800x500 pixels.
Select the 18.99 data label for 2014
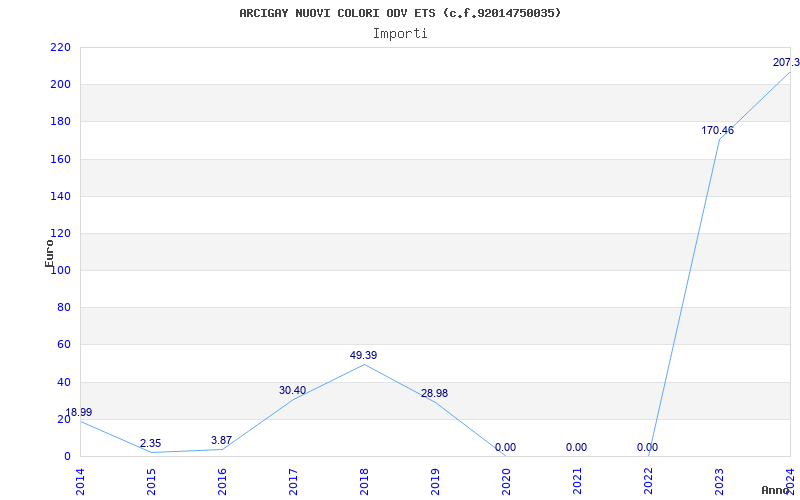pyautogui.click(x=79, y=412)
